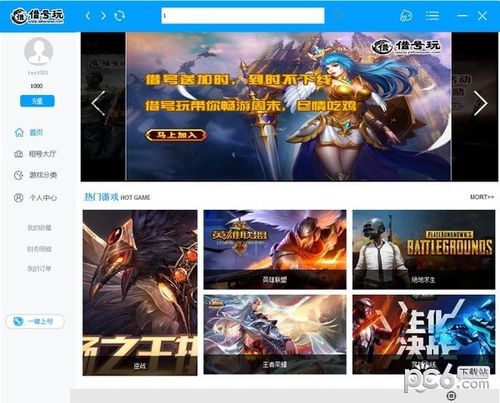This screenshot has width=500, height=403.
Task: Open the customer service headset icon
Action: point(406,16)
